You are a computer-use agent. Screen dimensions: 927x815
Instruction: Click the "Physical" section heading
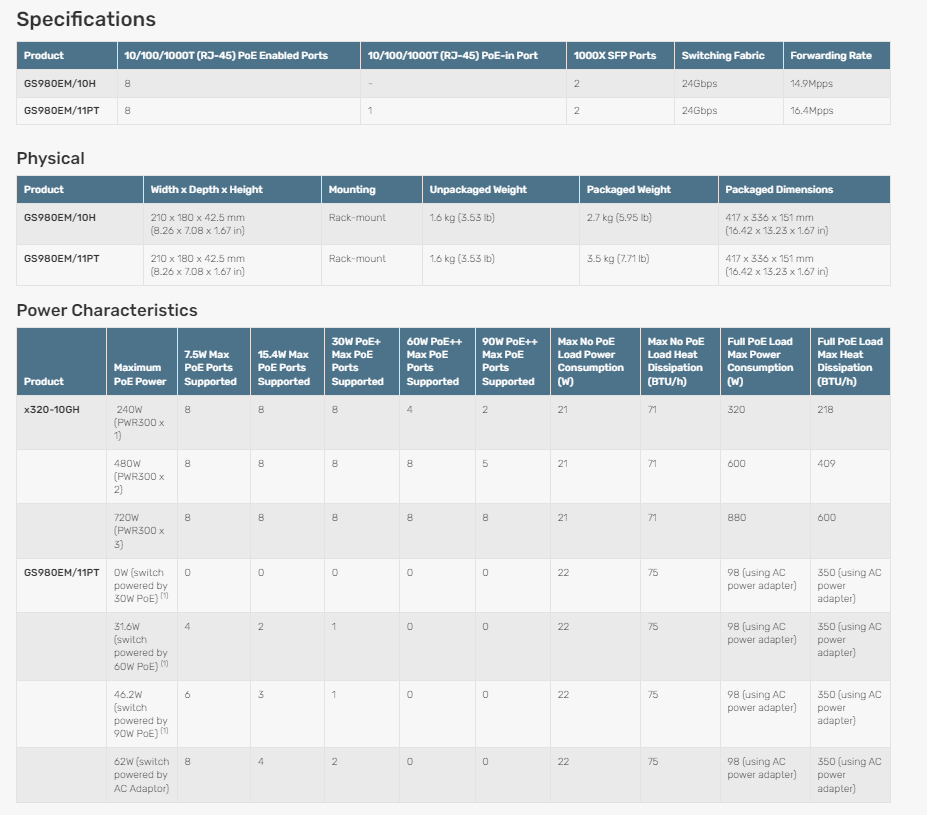click(x=51, y=158)
